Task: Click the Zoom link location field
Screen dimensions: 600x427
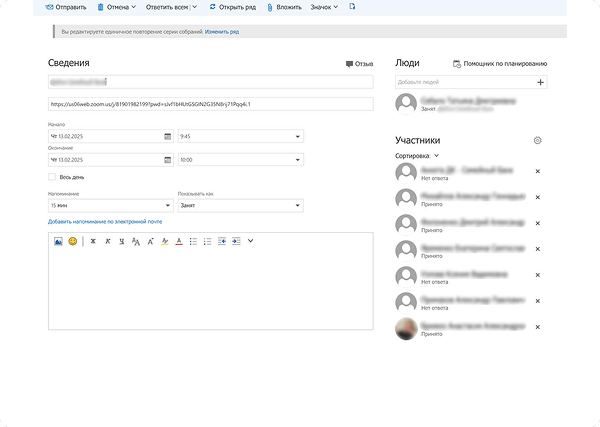Action: tap(210, 104)
